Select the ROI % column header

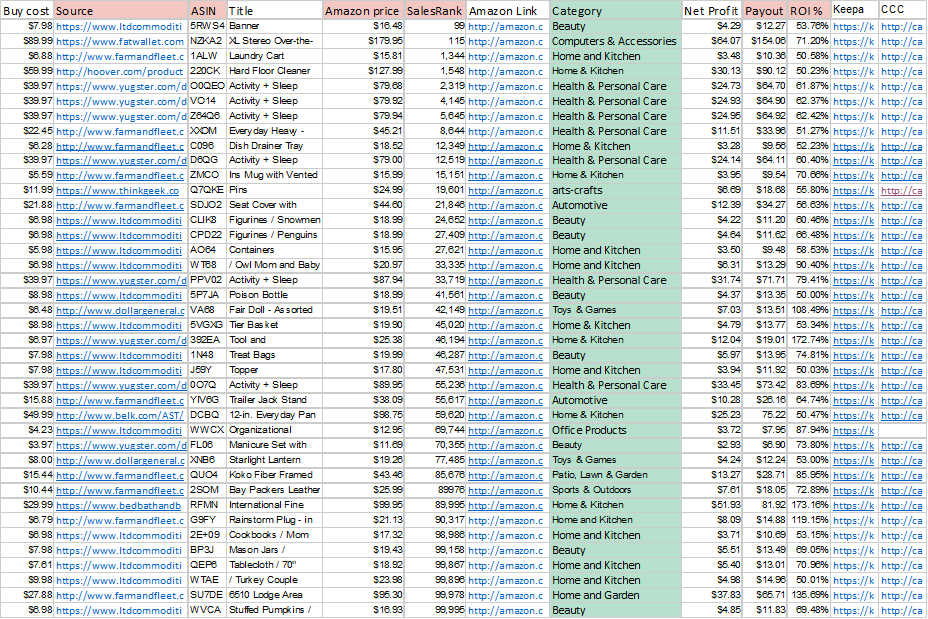click(808, 11)
